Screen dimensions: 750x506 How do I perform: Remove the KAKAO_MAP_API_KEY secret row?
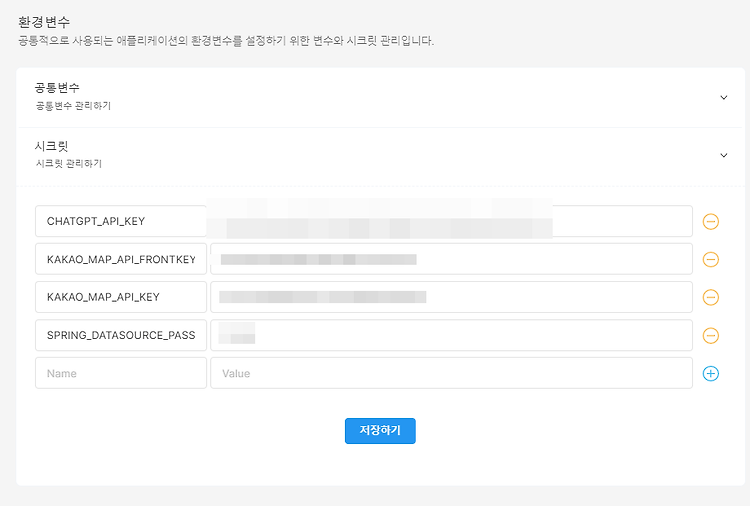pyautogui.click(x=710, y=297)
